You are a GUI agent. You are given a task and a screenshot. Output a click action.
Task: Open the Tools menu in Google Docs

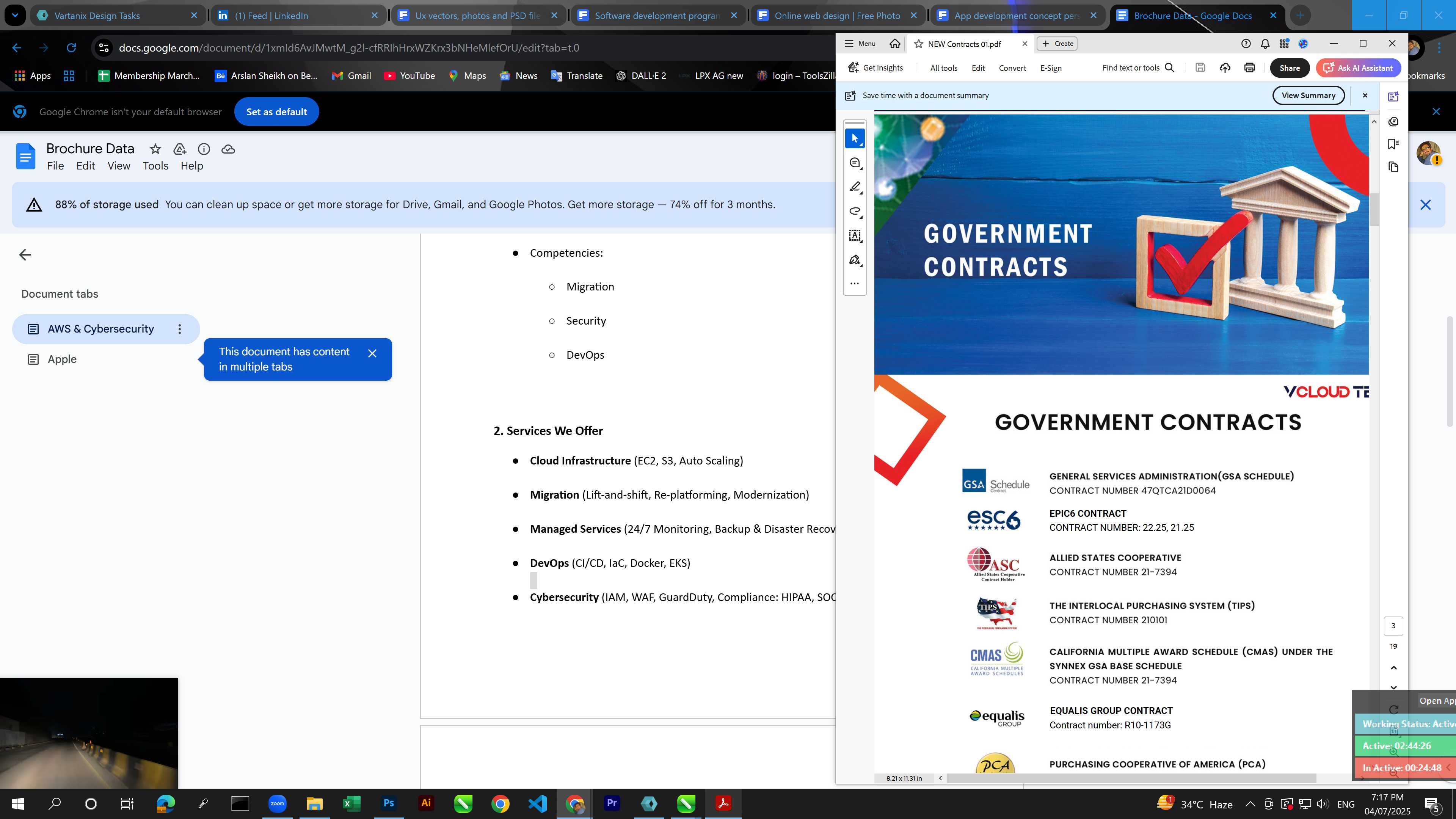tap(155, 166)
